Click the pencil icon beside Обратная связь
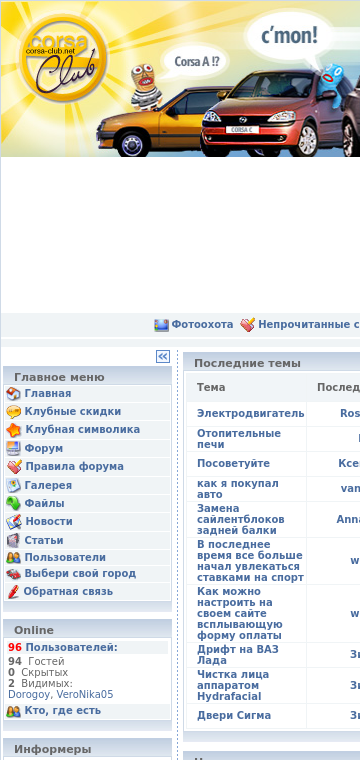360x760 pixels. click(x=13, y=591)
